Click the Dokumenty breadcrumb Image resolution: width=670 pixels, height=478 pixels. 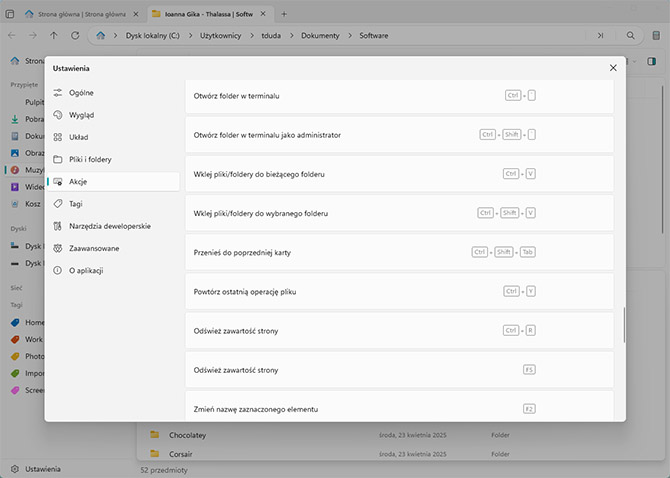[x=320, y=36]
